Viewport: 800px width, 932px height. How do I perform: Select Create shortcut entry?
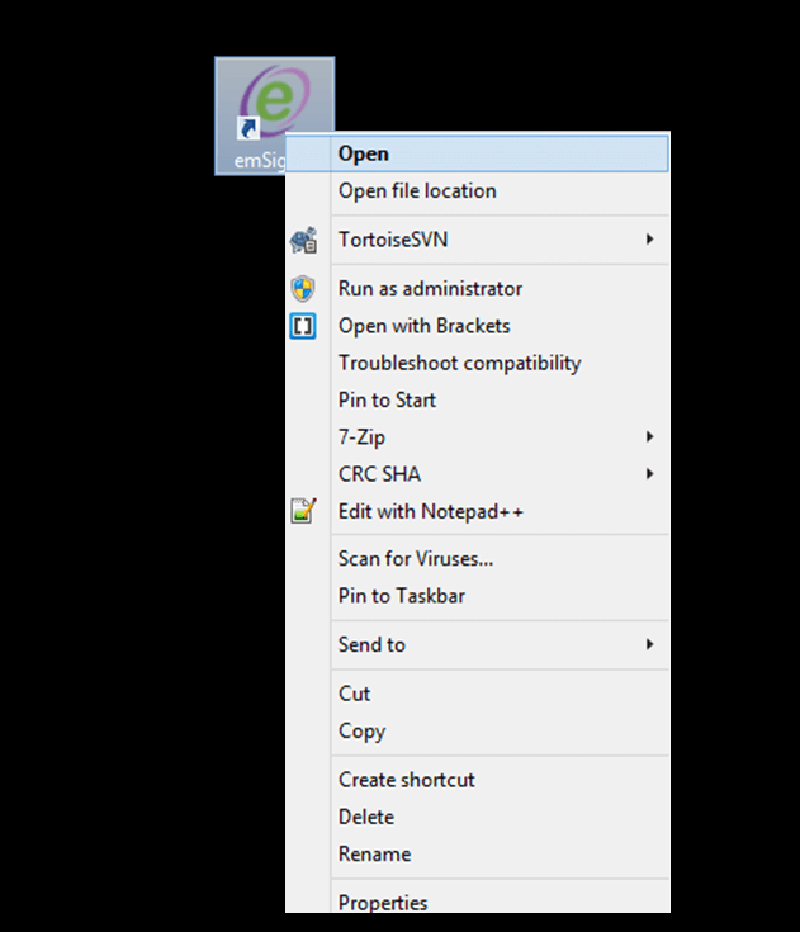[406, 780]
